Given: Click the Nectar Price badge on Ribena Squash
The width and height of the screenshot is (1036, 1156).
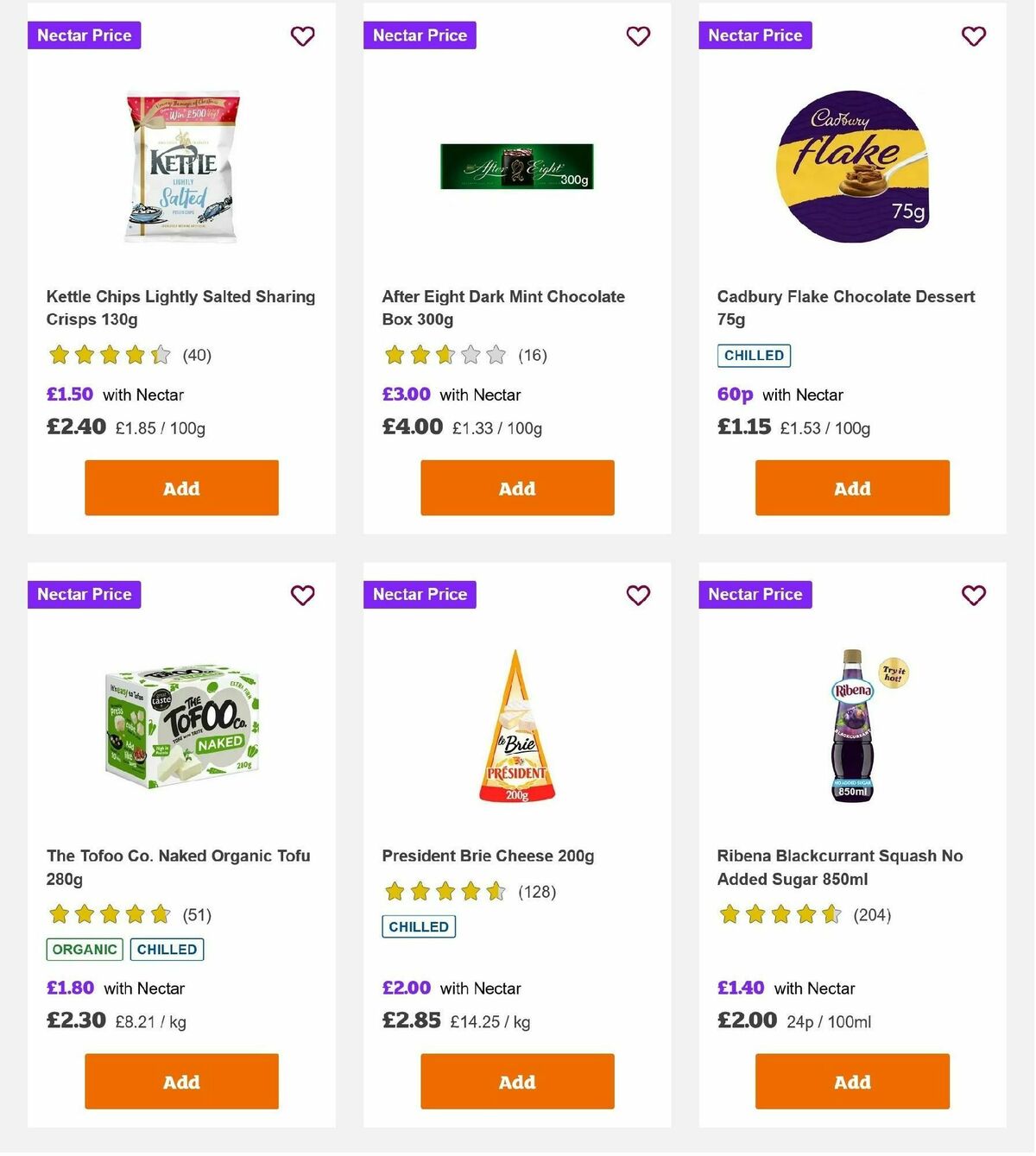Looking at the screenshot, I should coord(755,594).
